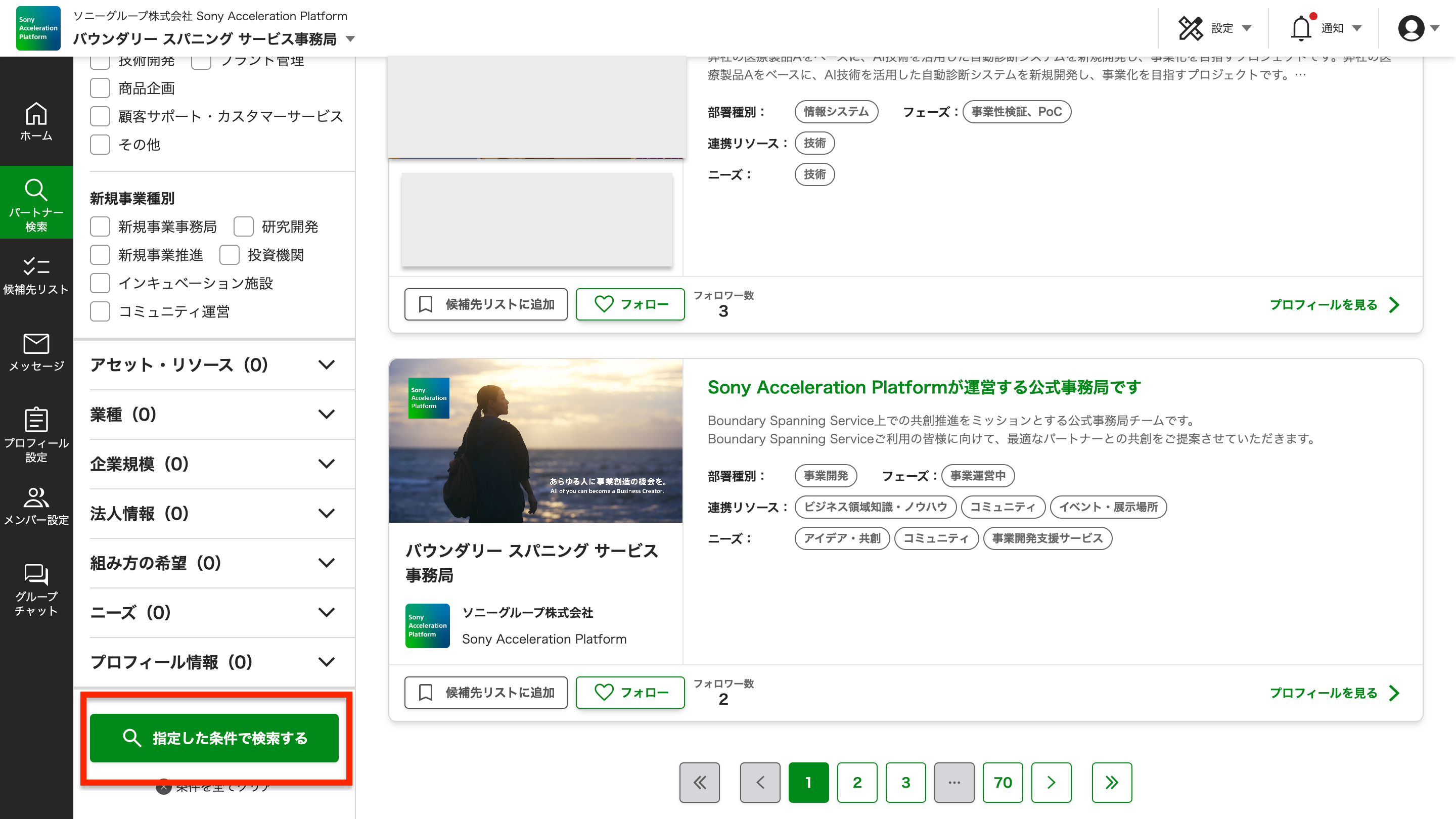Follow the バウンダリー スパニング サービス事務局 card

coord(629,693)
